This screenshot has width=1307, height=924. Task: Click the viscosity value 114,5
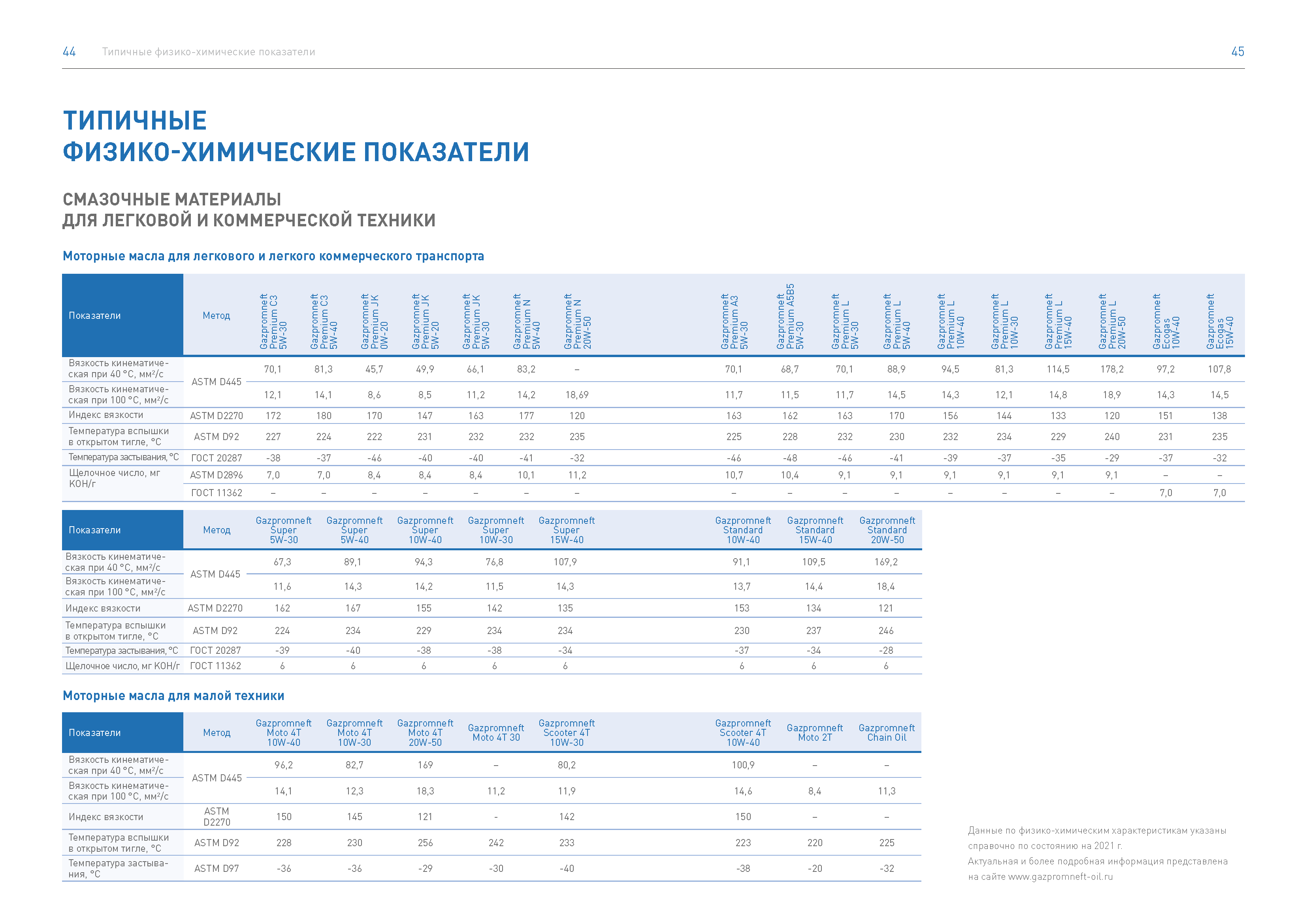click(1058, 369)
